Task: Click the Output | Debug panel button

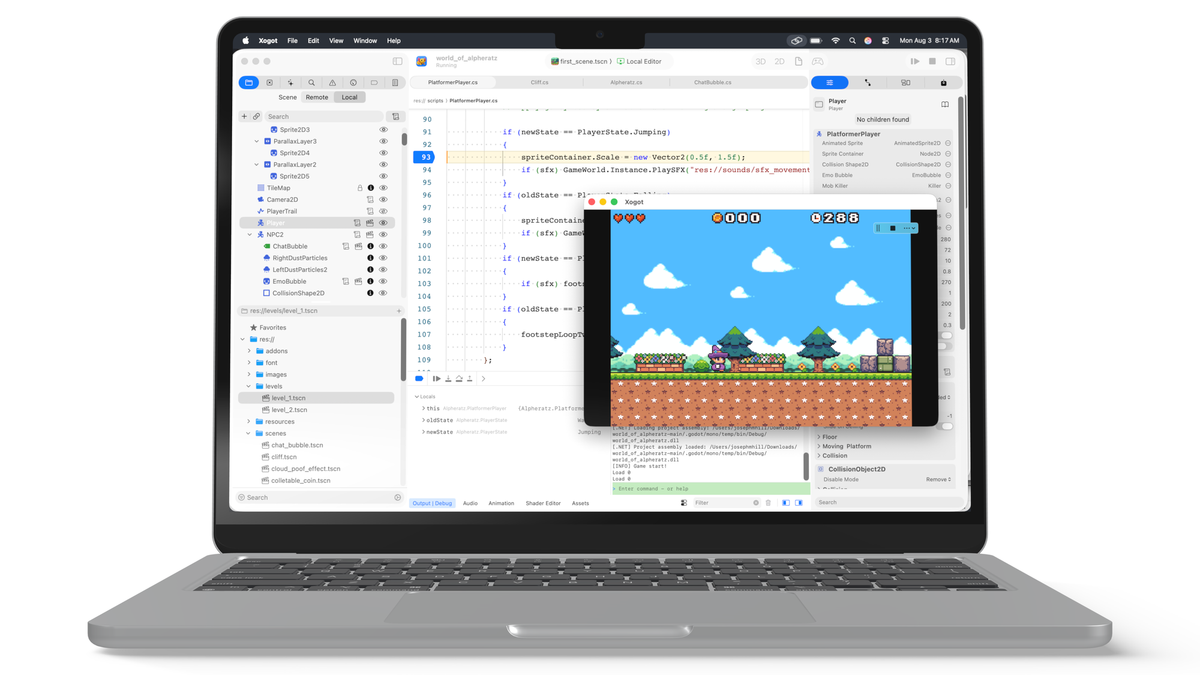Action: pos(433,503)
